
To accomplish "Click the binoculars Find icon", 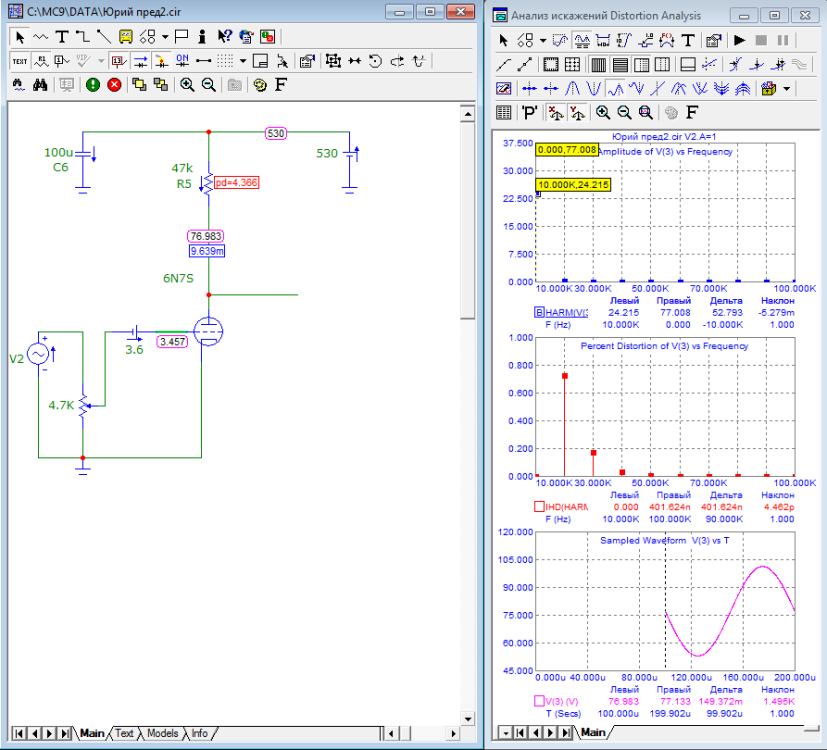I will tap(41, 85).
